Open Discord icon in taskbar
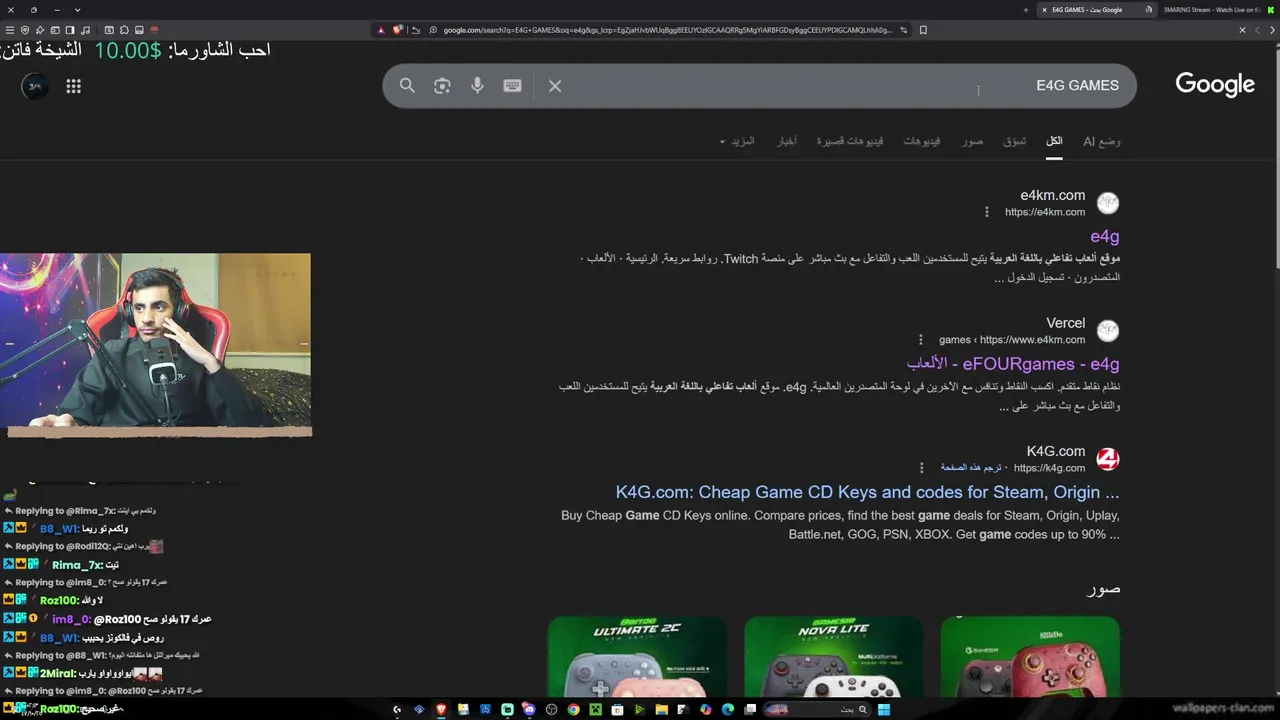Screen dimensions: 1280x720 coord(529,710)
